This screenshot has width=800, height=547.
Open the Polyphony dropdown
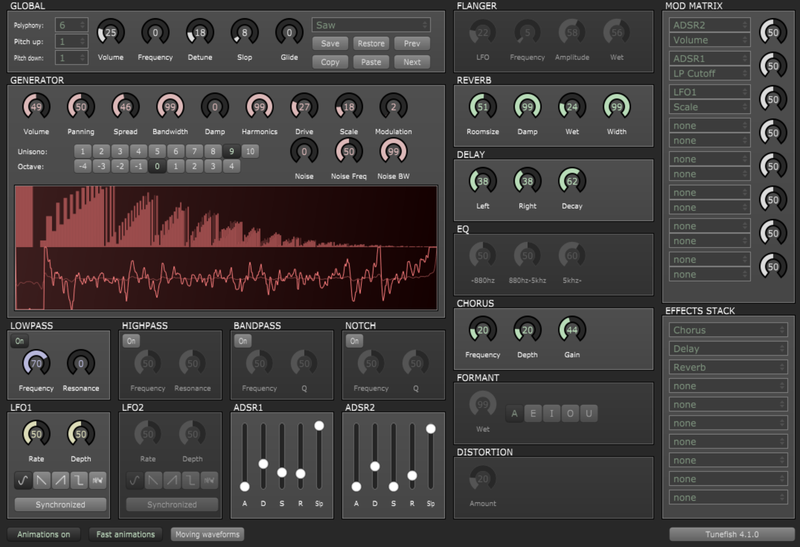[72, 24]
